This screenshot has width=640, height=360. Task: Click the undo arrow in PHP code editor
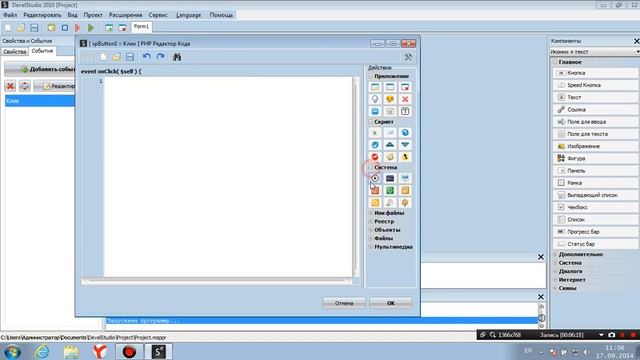pyautogui.click(x=147, y=57)
